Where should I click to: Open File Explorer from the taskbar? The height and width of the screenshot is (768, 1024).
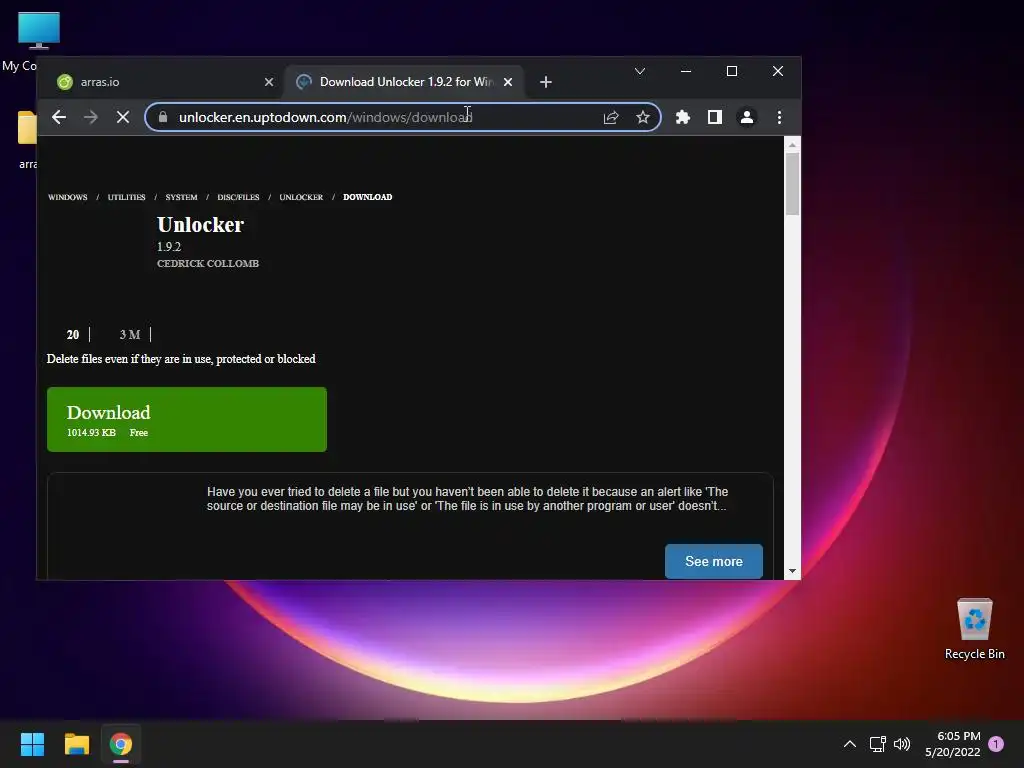(76, 744)
